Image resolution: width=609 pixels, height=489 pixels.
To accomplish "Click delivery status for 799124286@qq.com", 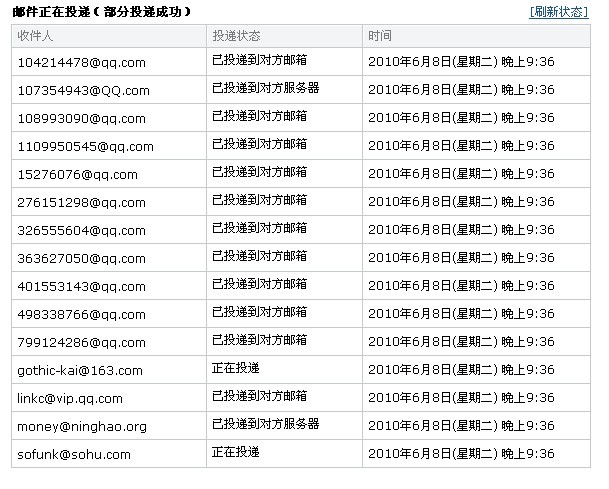I will 259,340.
